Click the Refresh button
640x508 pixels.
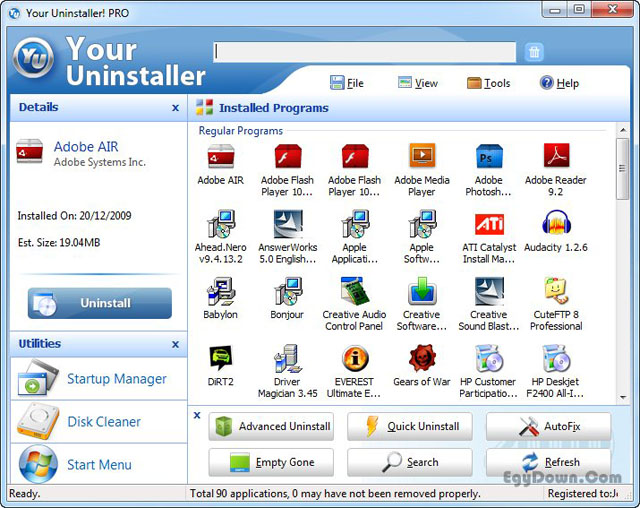click(x=549, y=462)
